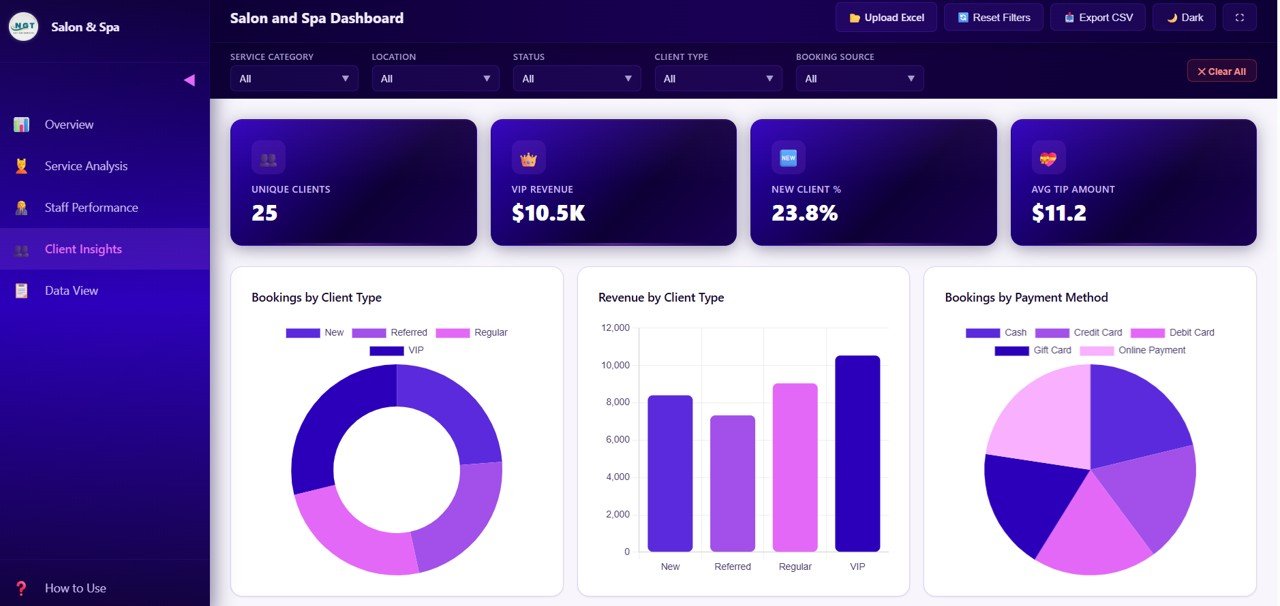
Task: Go to Staff Performance in the sidebar
Action: click(x=91, y=208)
